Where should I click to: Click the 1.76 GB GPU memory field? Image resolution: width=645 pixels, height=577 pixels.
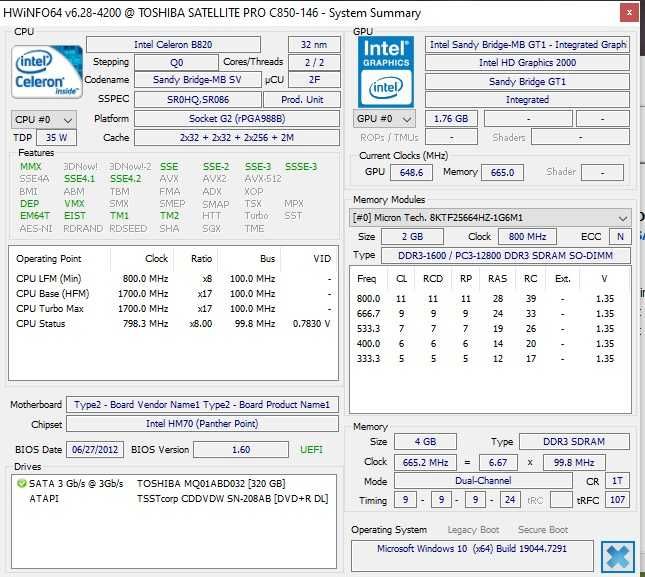tap(451, 118)
